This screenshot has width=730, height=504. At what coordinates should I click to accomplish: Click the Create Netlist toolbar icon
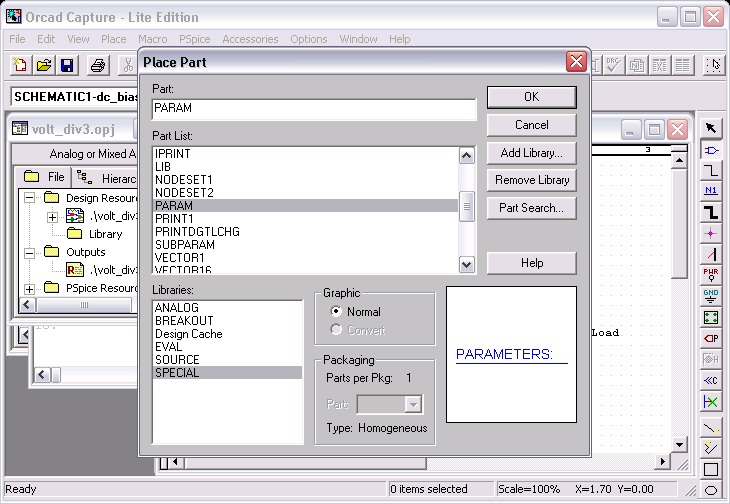click(x=636, y=65)
